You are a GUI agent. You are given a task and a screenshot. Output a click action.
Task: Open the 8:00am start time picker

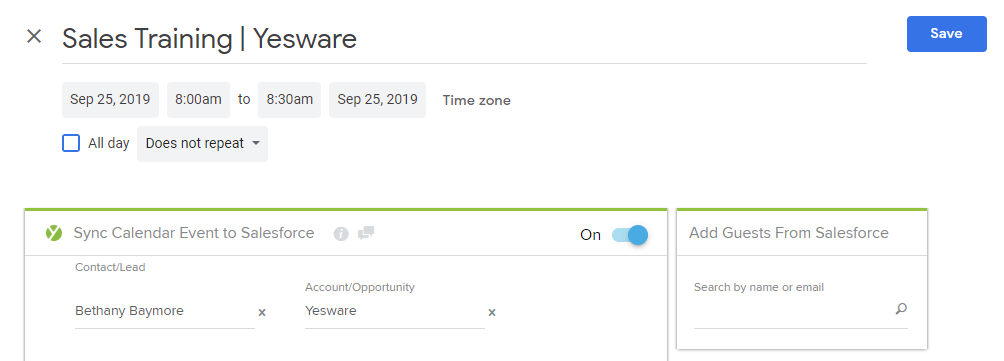[x=198, y=100]
